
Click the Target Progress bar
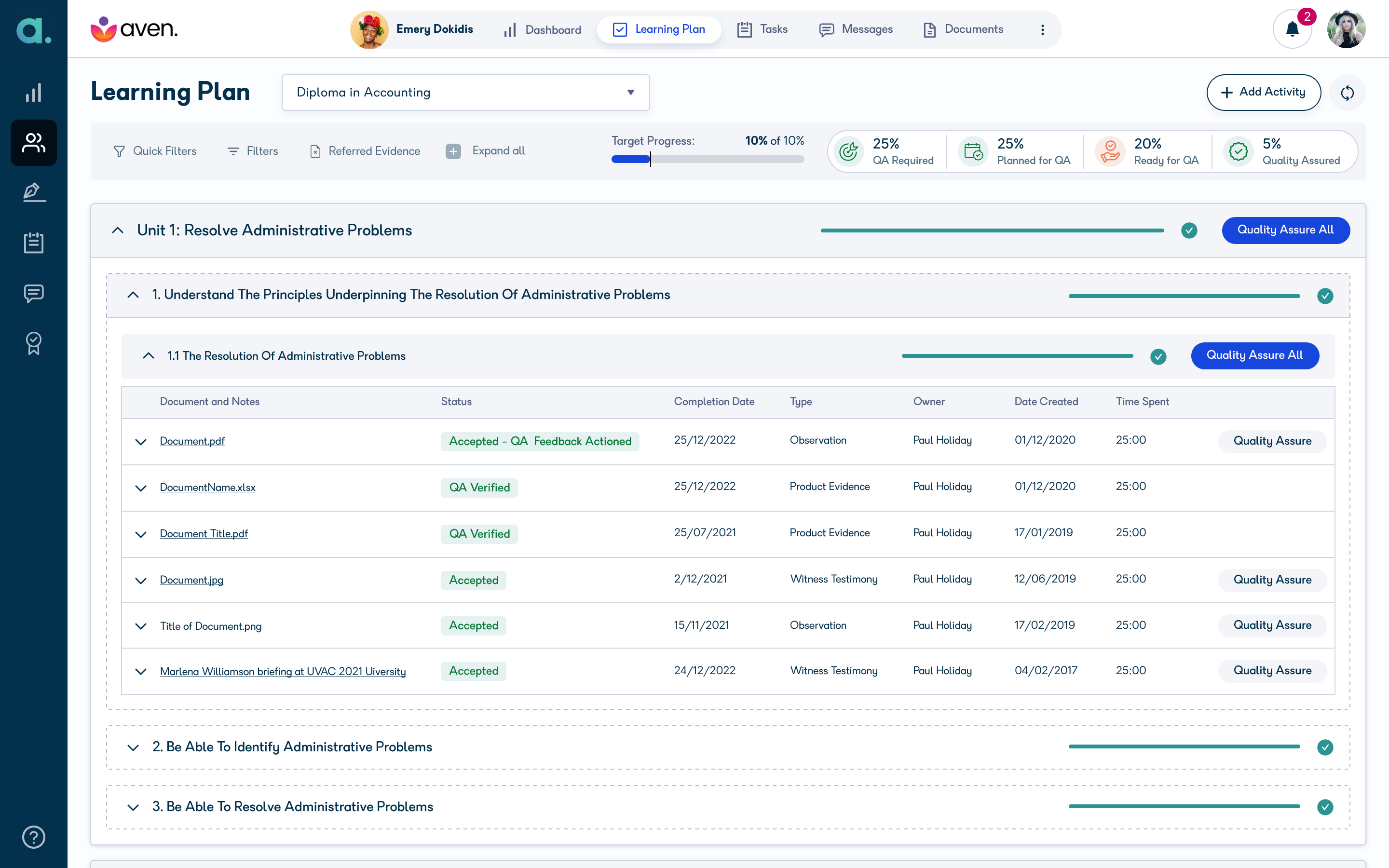(x=708, y=159)
